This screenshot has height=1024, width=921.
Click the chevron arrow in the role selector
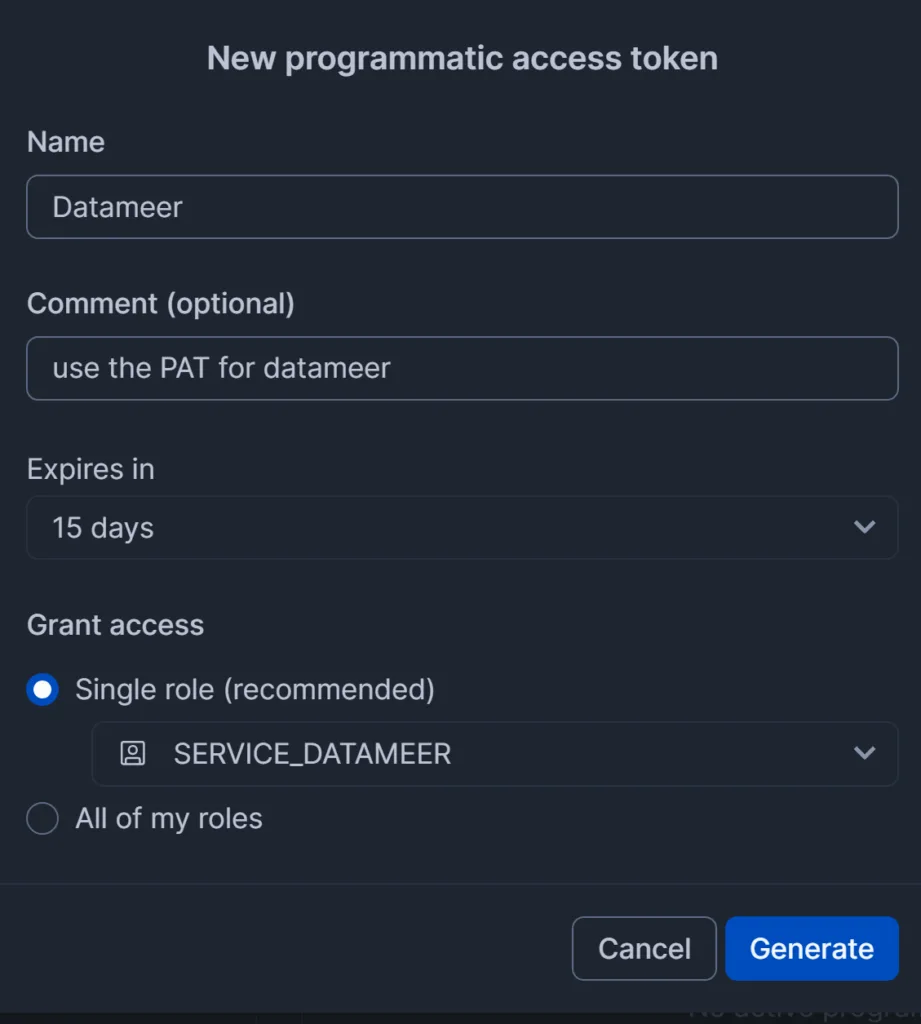click(864, 753)
